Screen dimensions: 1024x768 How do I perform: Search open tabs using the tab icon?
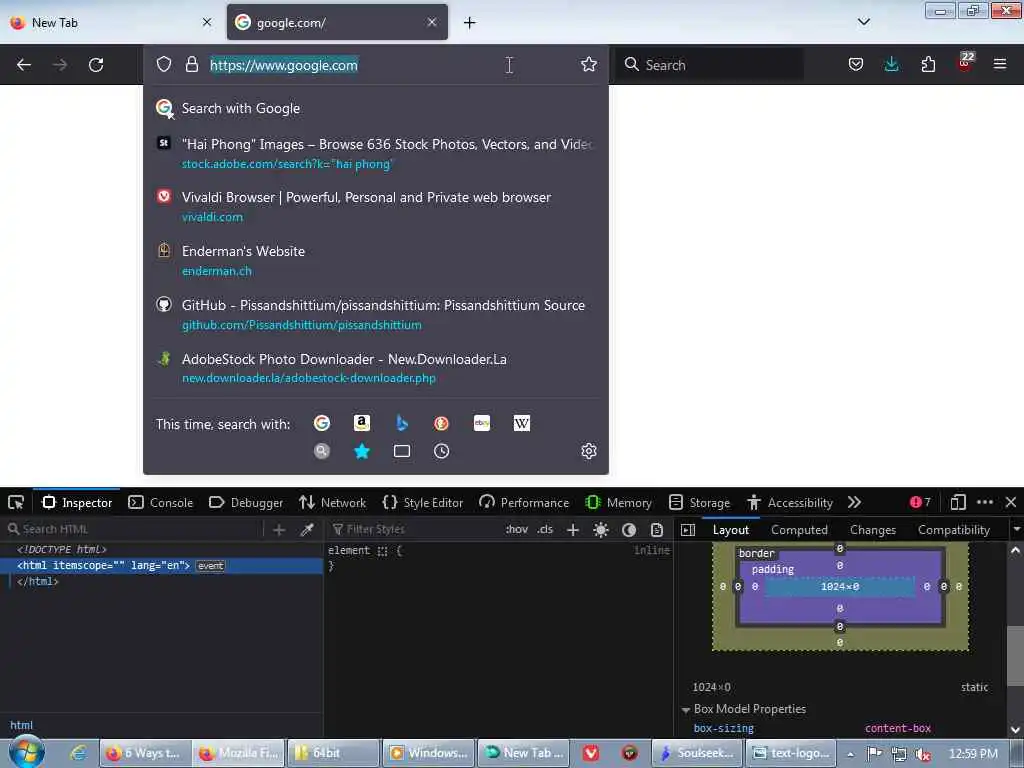point(402,451)
